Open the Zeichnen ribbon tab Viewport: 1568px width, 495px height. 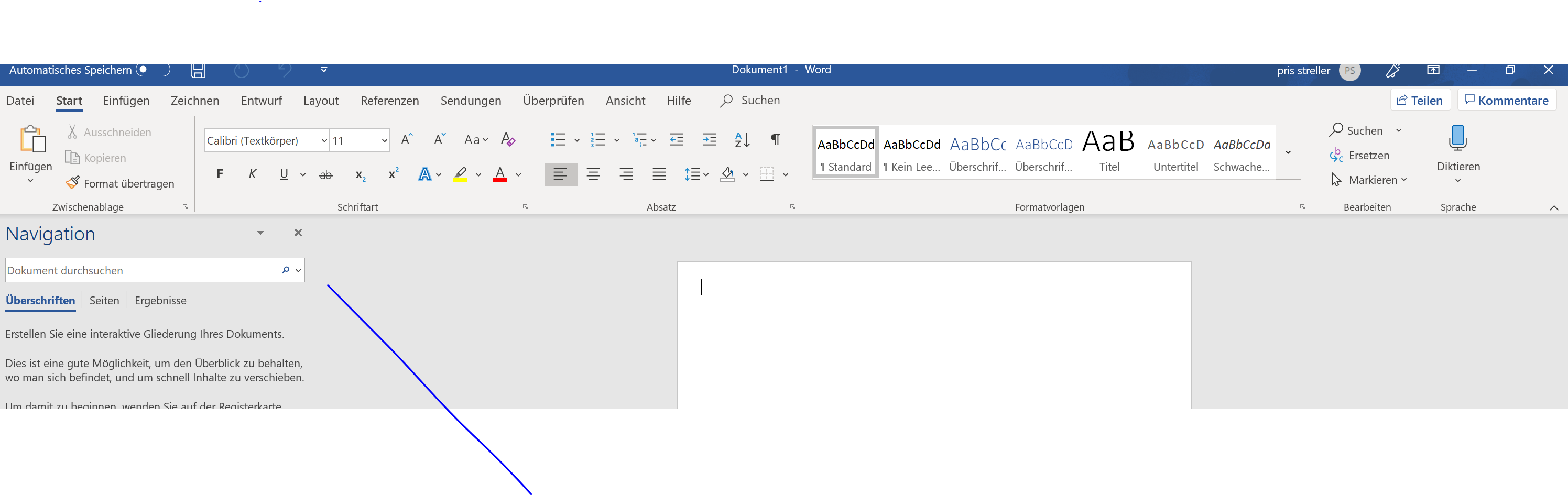click(x=195, y=101)
